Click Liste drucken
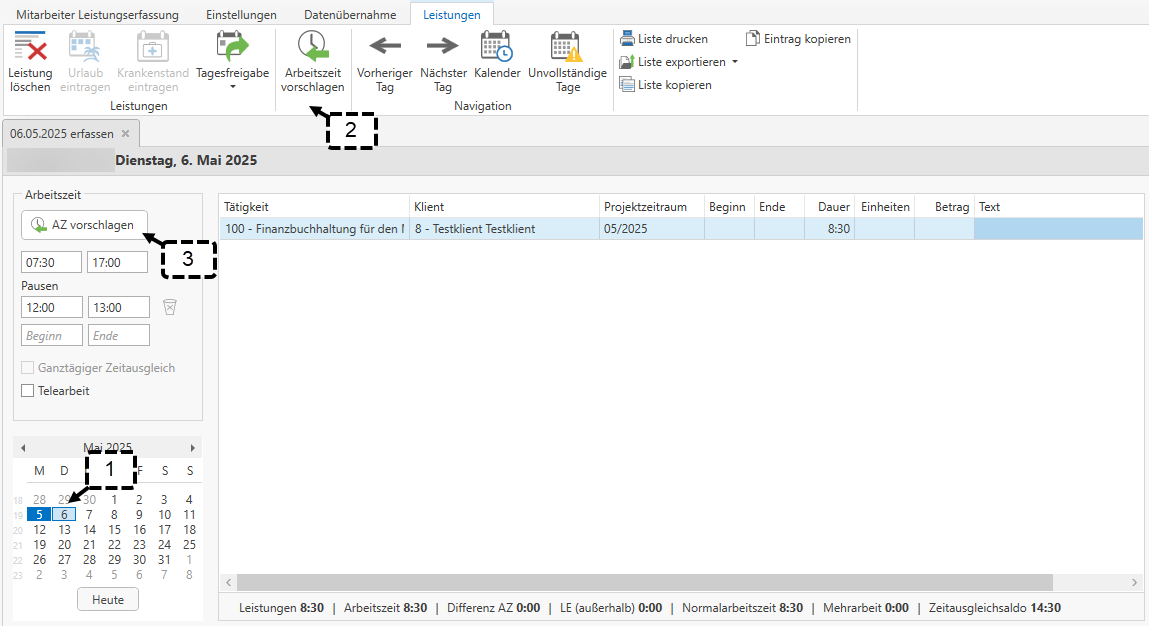Screen dimensions: 1149x626 (x=664, y=39)
